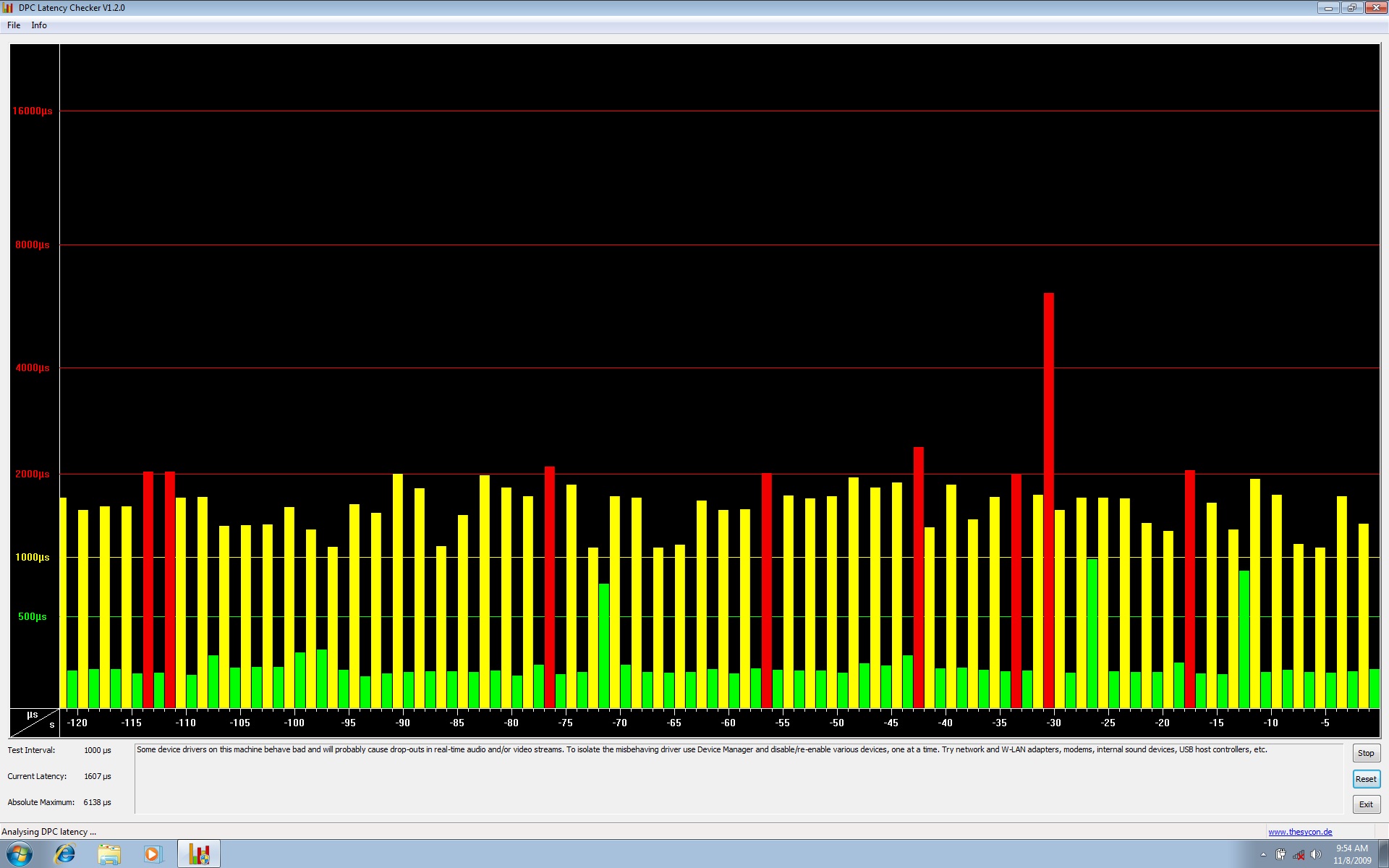1389x868 pixels.
Task: Click the Test Interval label
Action: (31, 750)
